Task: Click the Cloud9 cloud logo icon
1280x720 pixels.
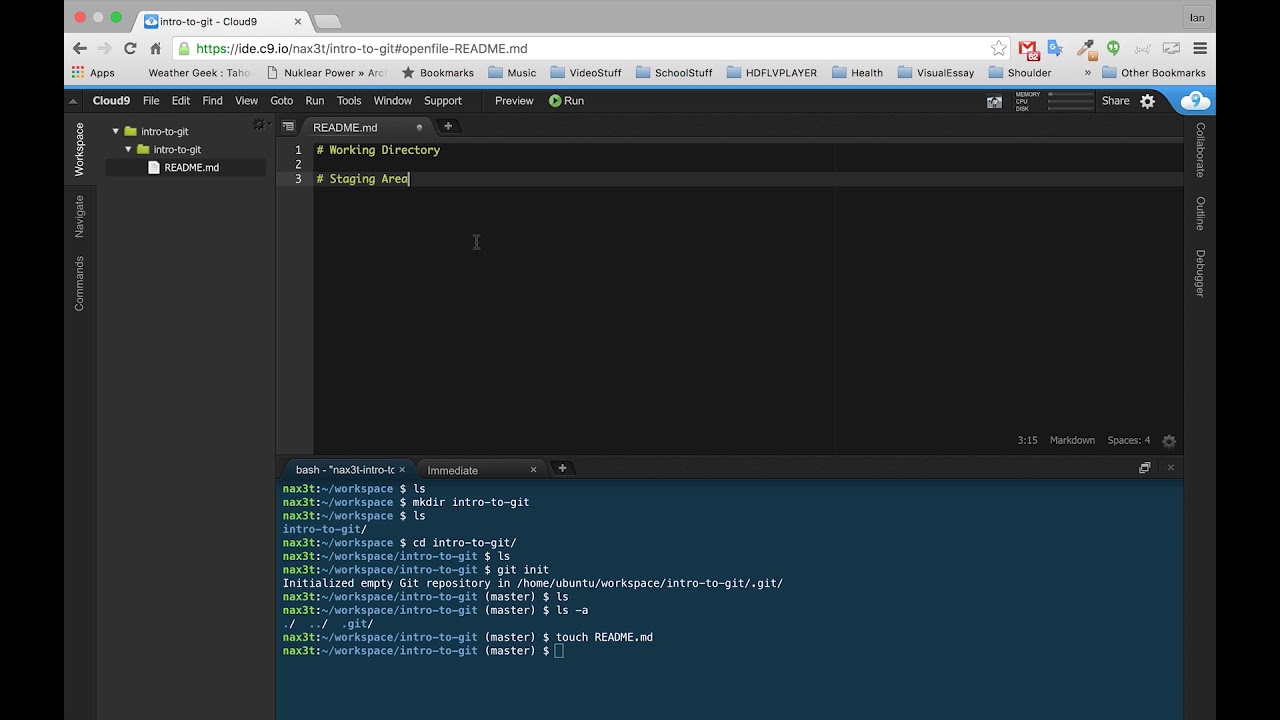Action: coord(1195,101)
